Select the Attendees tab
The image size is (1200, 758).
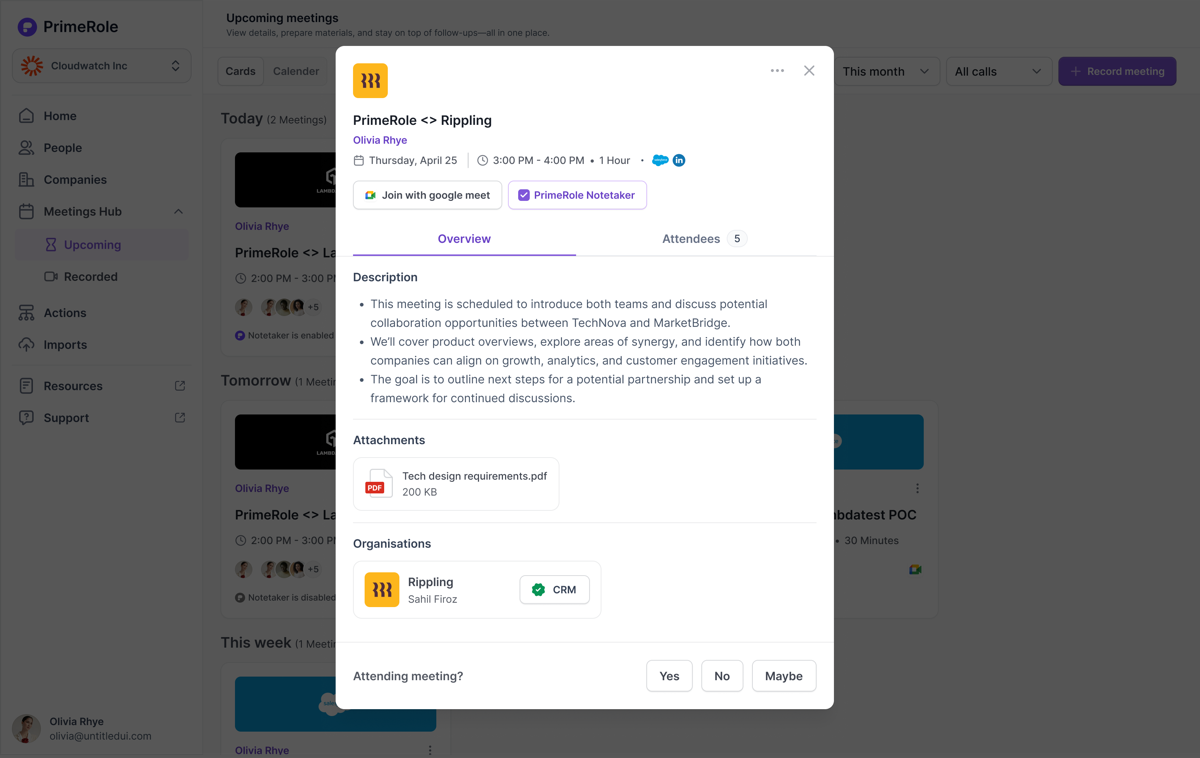(704, 239)
